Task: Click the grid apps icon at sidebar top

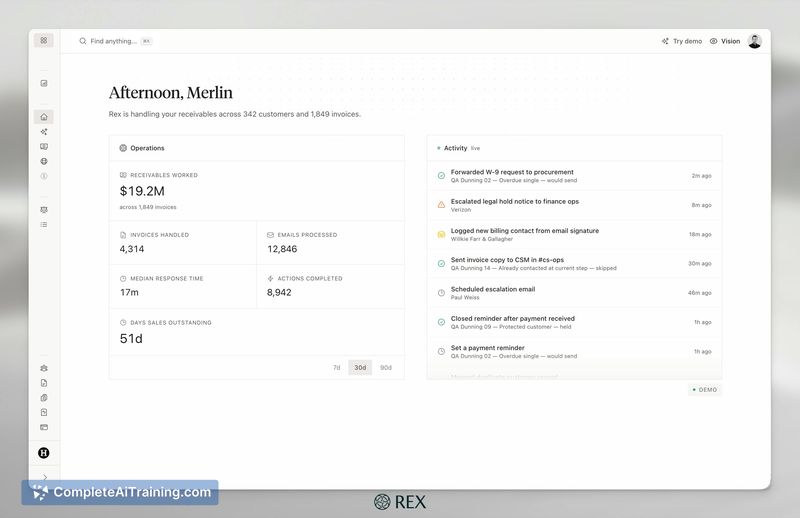Action: point(44,40)
